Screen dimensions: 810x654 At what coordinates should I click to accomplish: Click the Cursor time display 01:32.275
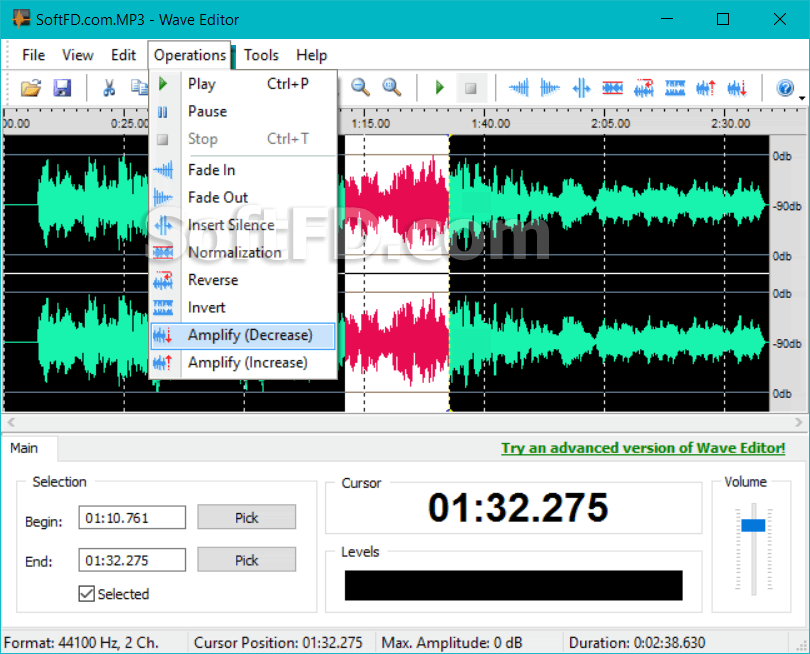click(x=518, y=507)
